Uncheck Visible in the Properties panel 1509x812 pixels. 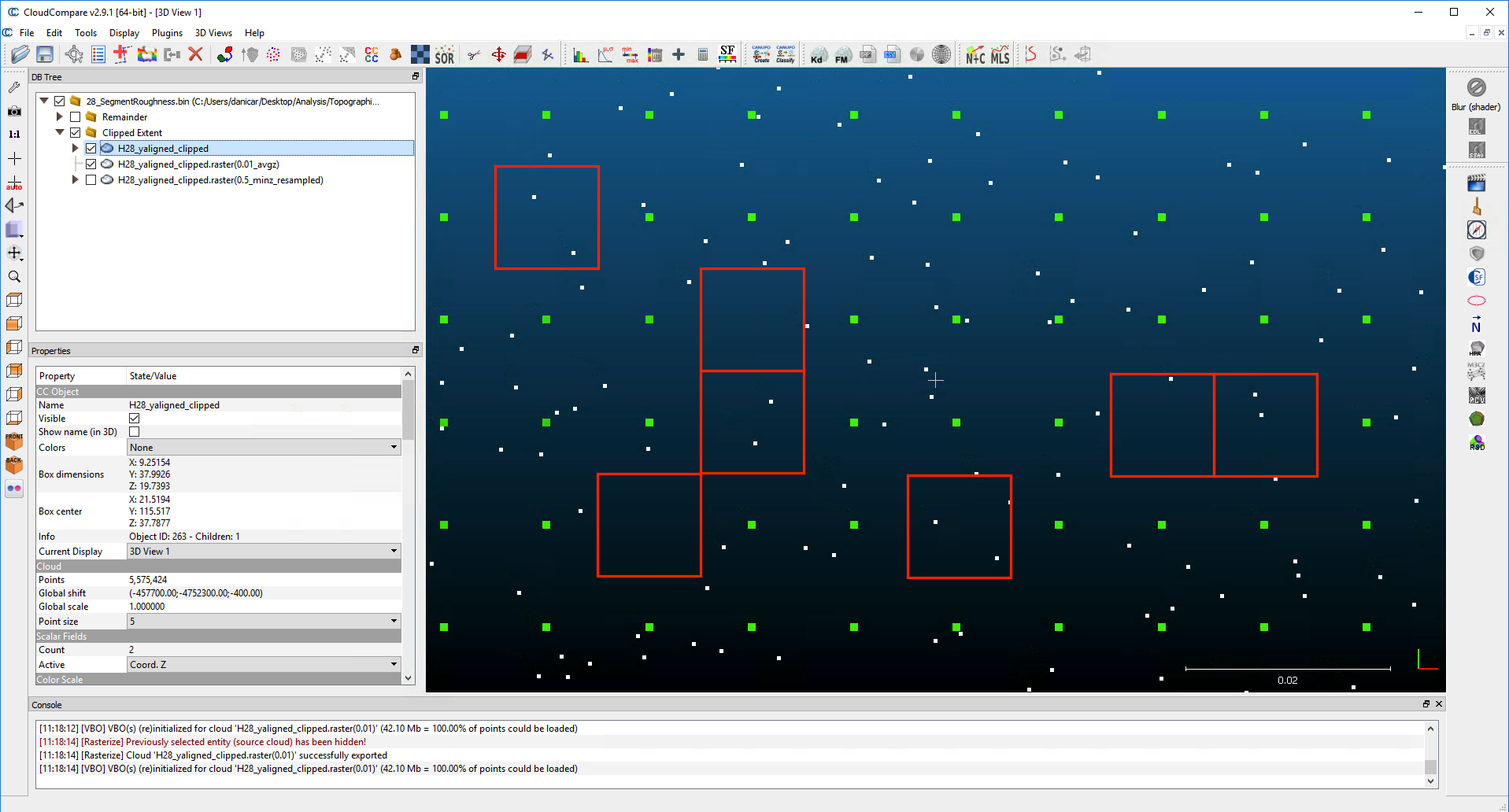(x=135, y=418)
